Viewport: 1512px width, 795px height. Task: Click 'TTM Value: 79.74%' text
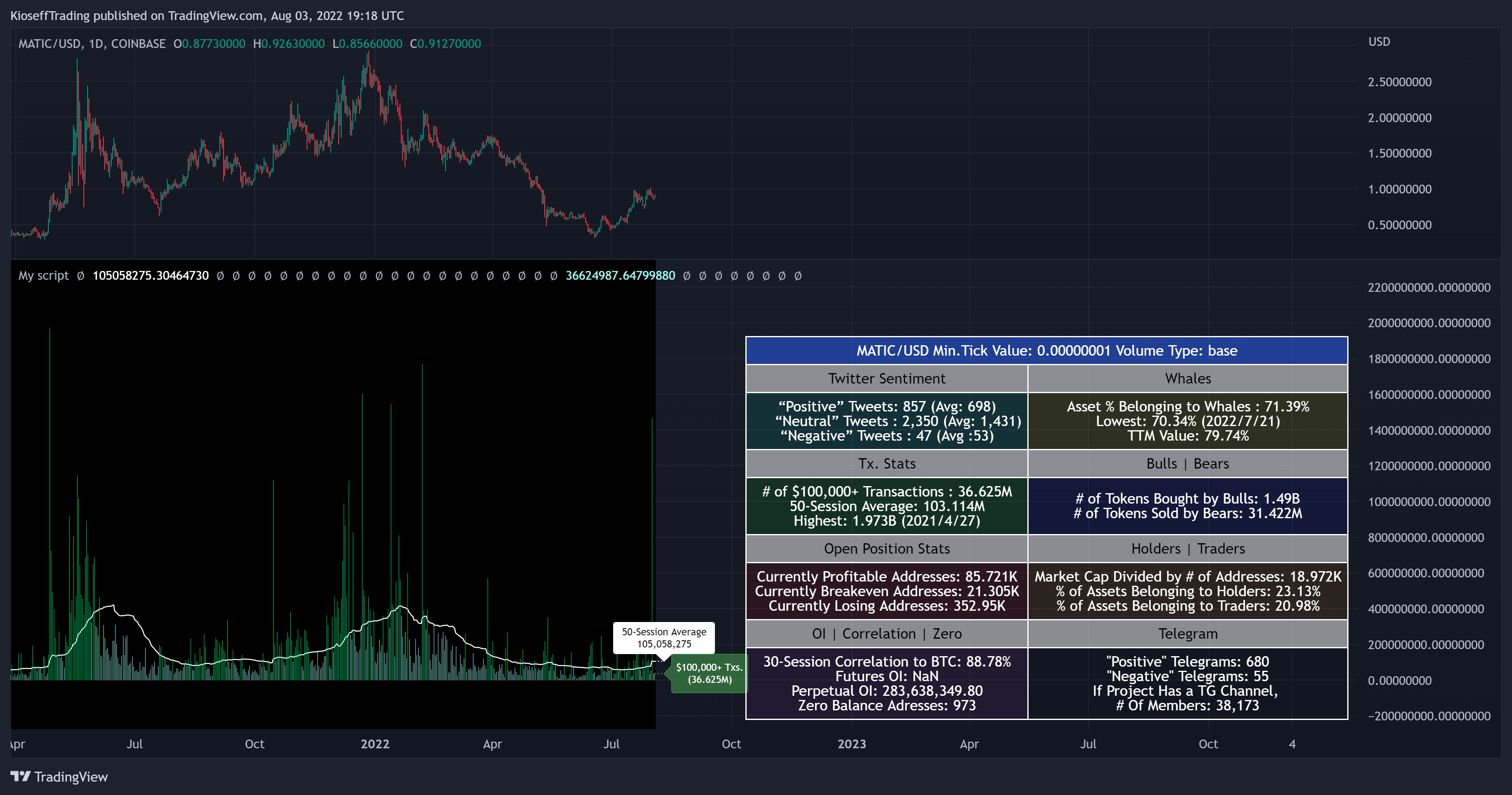[1188, 436]
